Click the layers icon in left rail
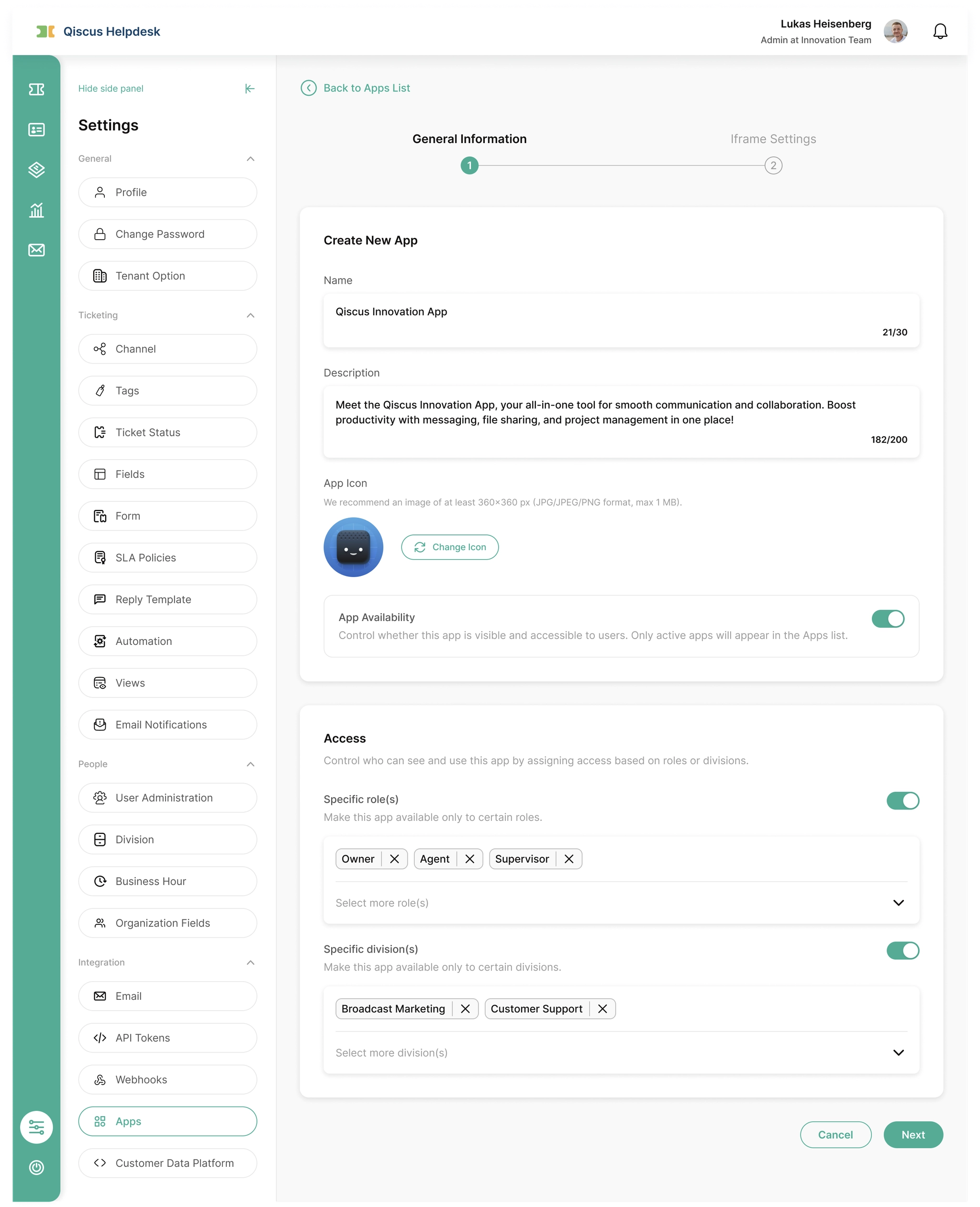Image resolution: width=980 pixels, height=1207 pixels. coord(37,170)
